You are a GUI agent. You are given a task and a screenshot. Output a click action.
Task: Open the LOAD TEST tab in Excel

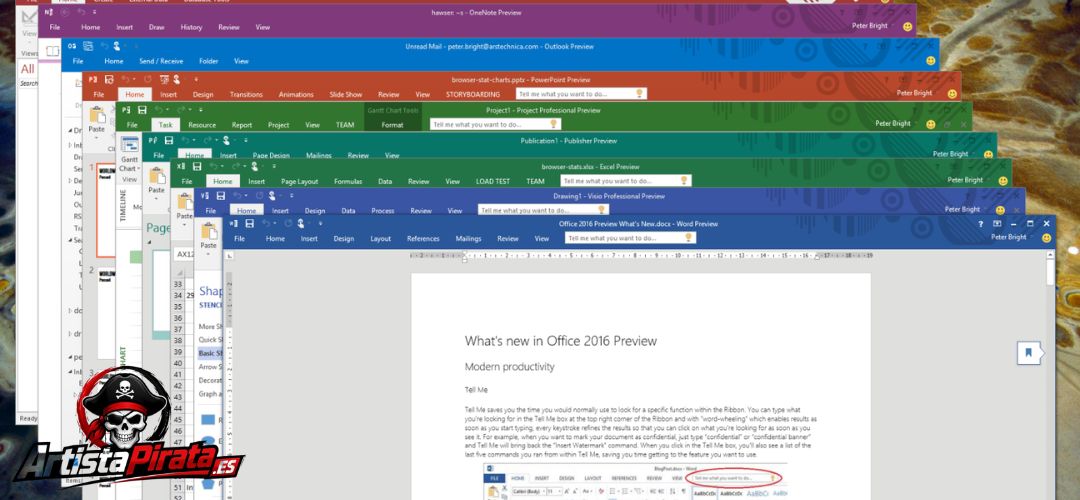(492, 182)
